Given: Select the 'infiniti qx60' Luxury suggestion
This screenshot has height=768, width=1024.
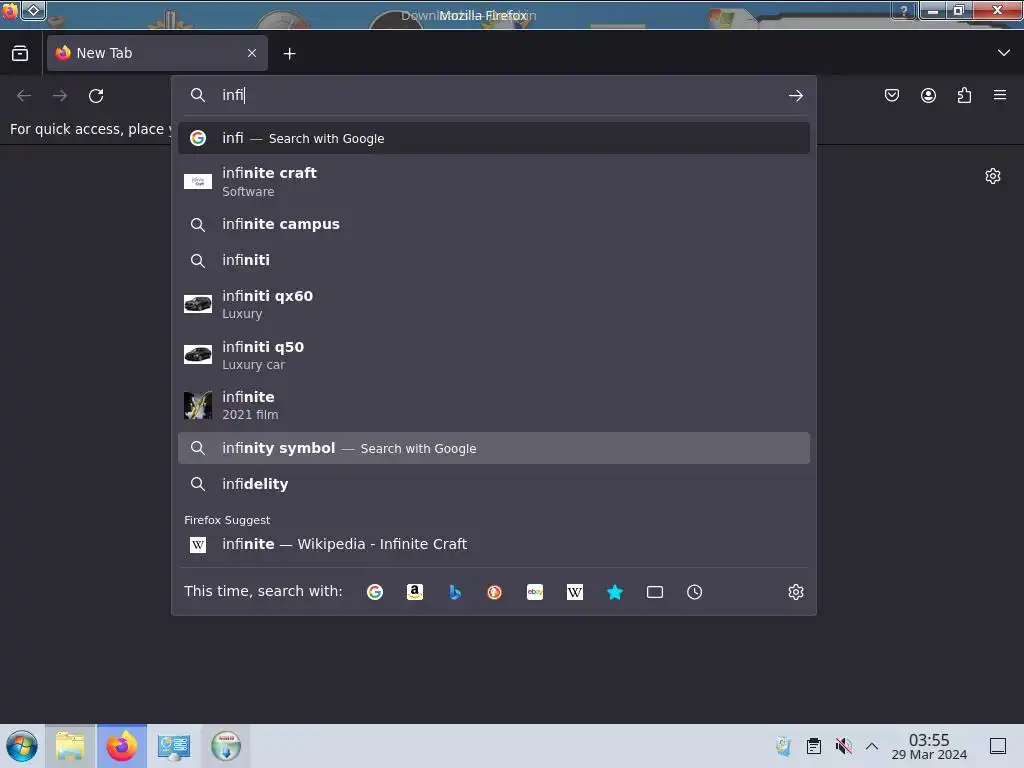Looking at the screenshot, I should [494, 304].
